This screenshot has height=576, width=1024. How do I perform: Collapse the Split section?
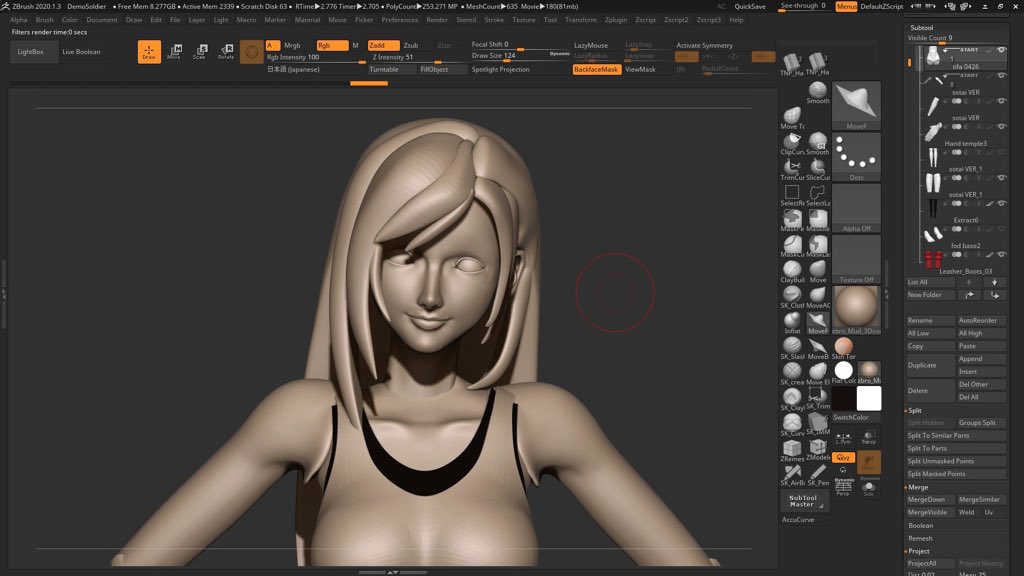[x=916, y=410]
